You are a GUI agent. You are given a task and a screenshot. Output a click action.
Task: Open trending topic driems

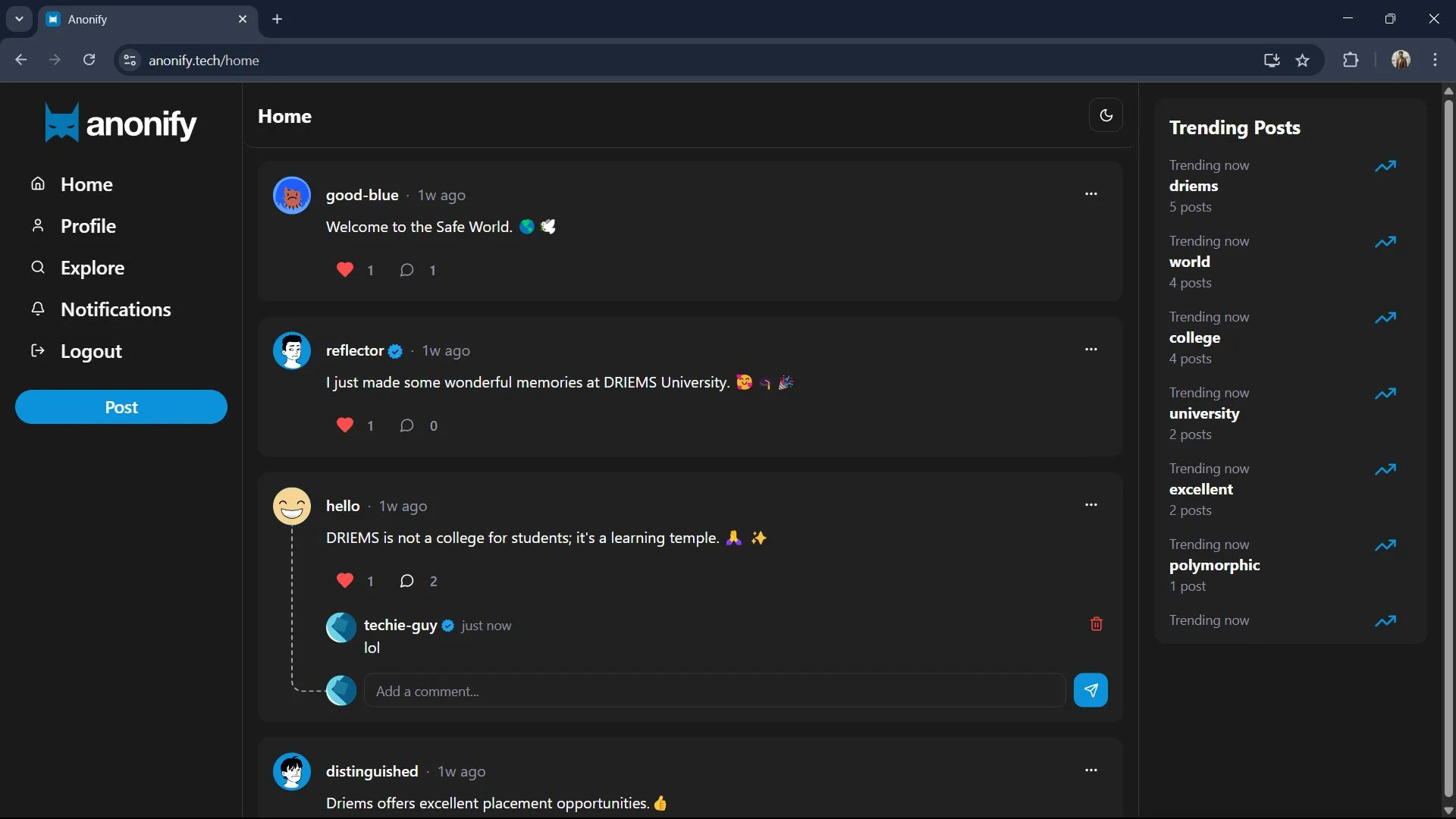[1194, 186]
